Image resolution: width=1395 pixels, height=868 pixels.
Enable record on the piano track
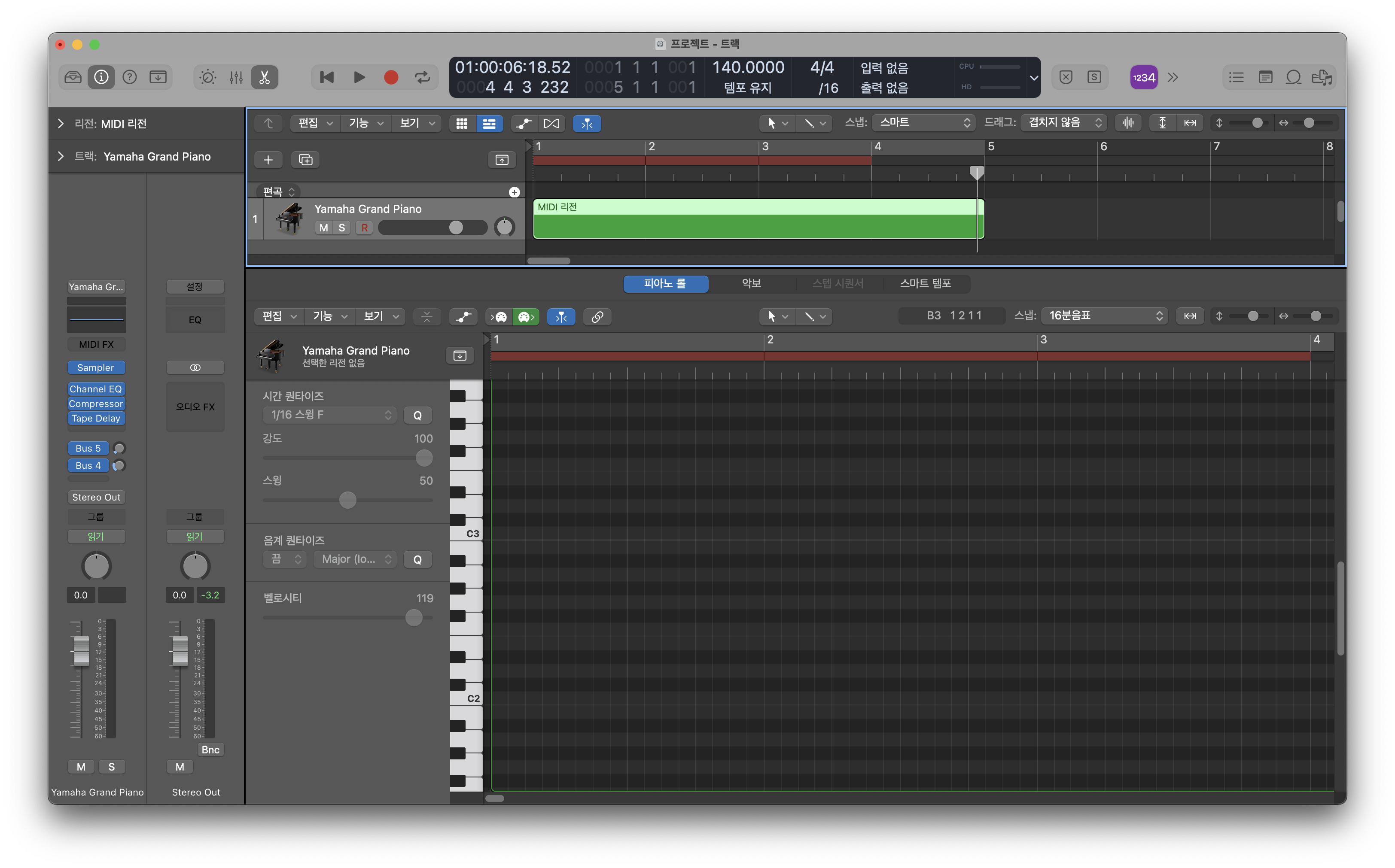[x=364, y=228]
